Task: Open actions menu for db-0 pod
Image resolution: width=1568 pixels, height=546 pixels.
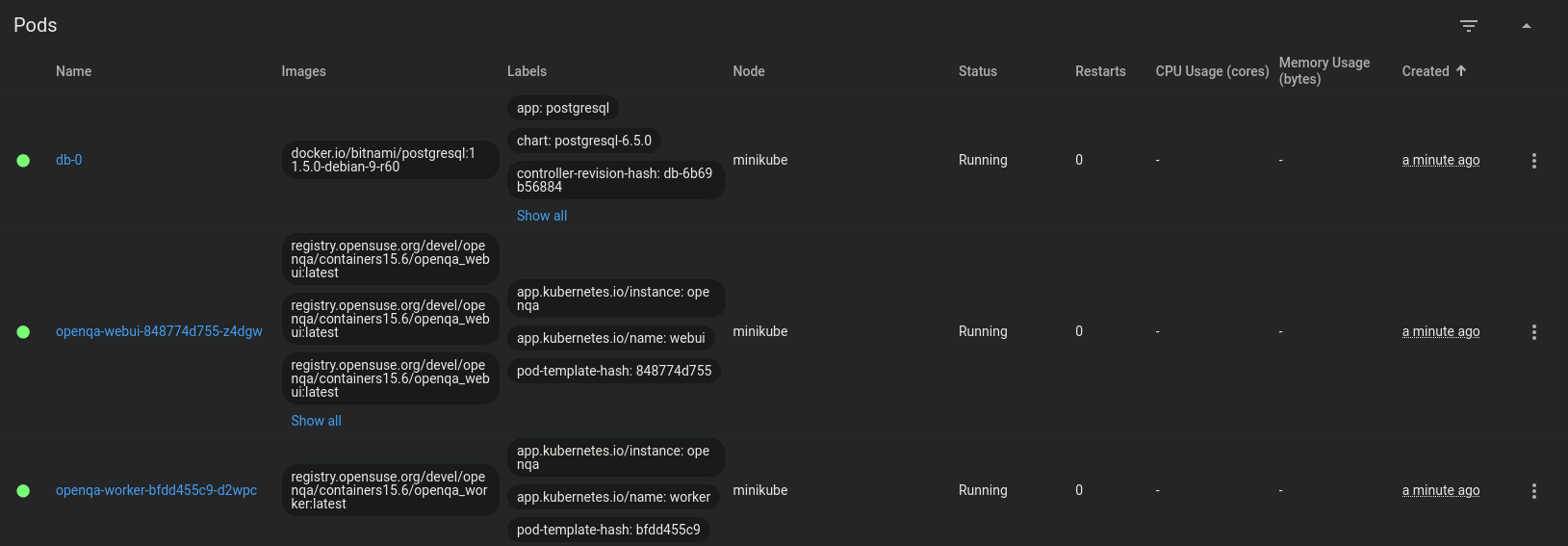Action: pyautogui.click(x=1533, y=161)
